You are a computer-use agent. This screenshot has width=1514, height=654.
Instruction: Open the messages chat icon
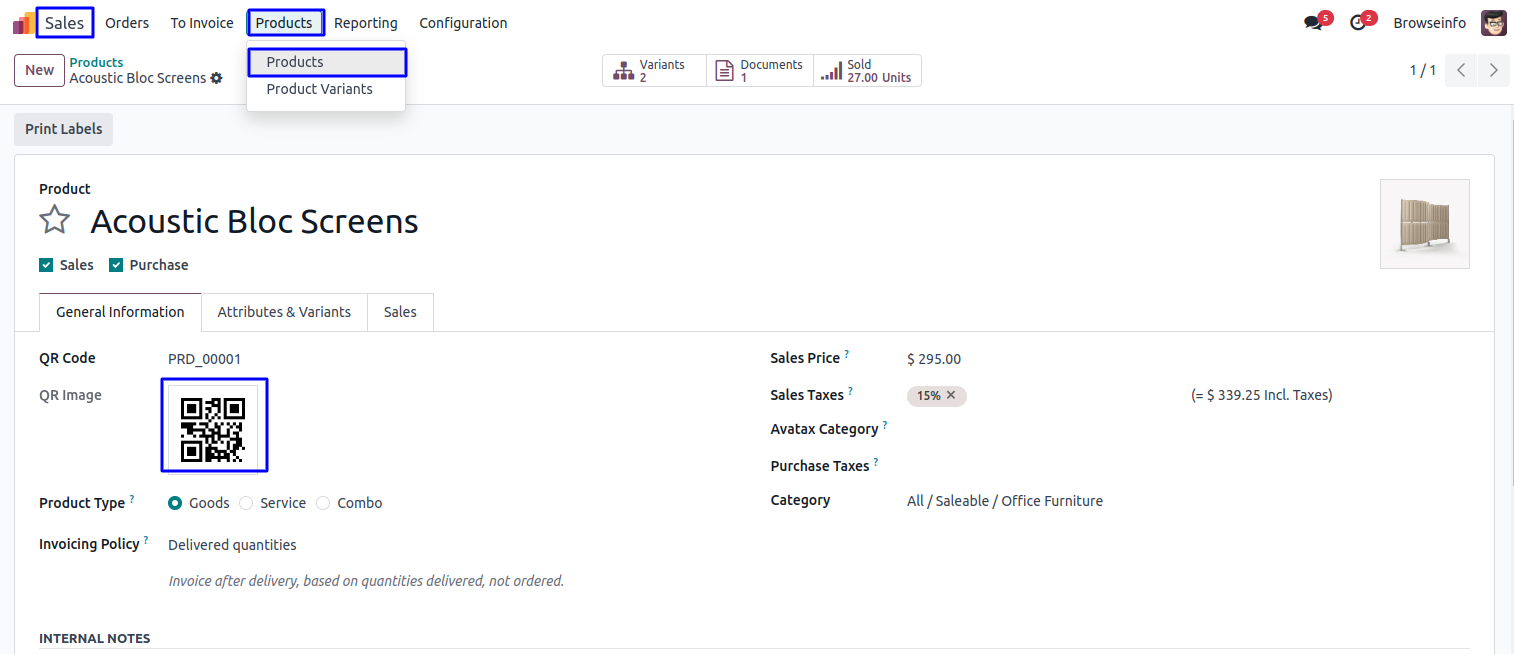[x=1313, y=23]
